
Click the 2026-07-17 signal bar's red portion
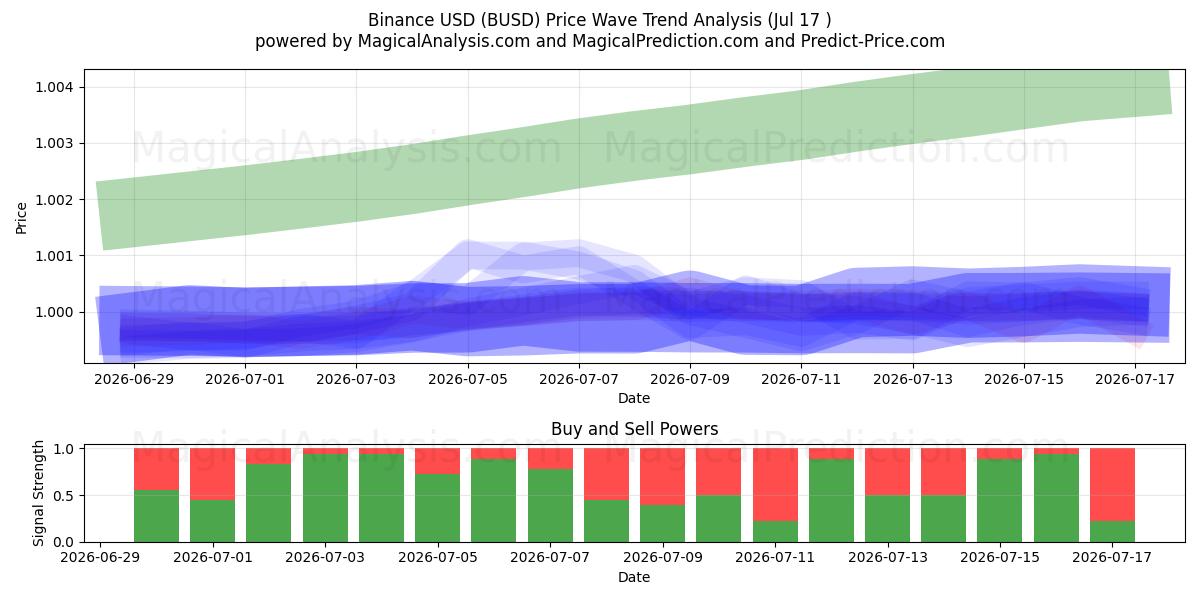pos(1112,485)
